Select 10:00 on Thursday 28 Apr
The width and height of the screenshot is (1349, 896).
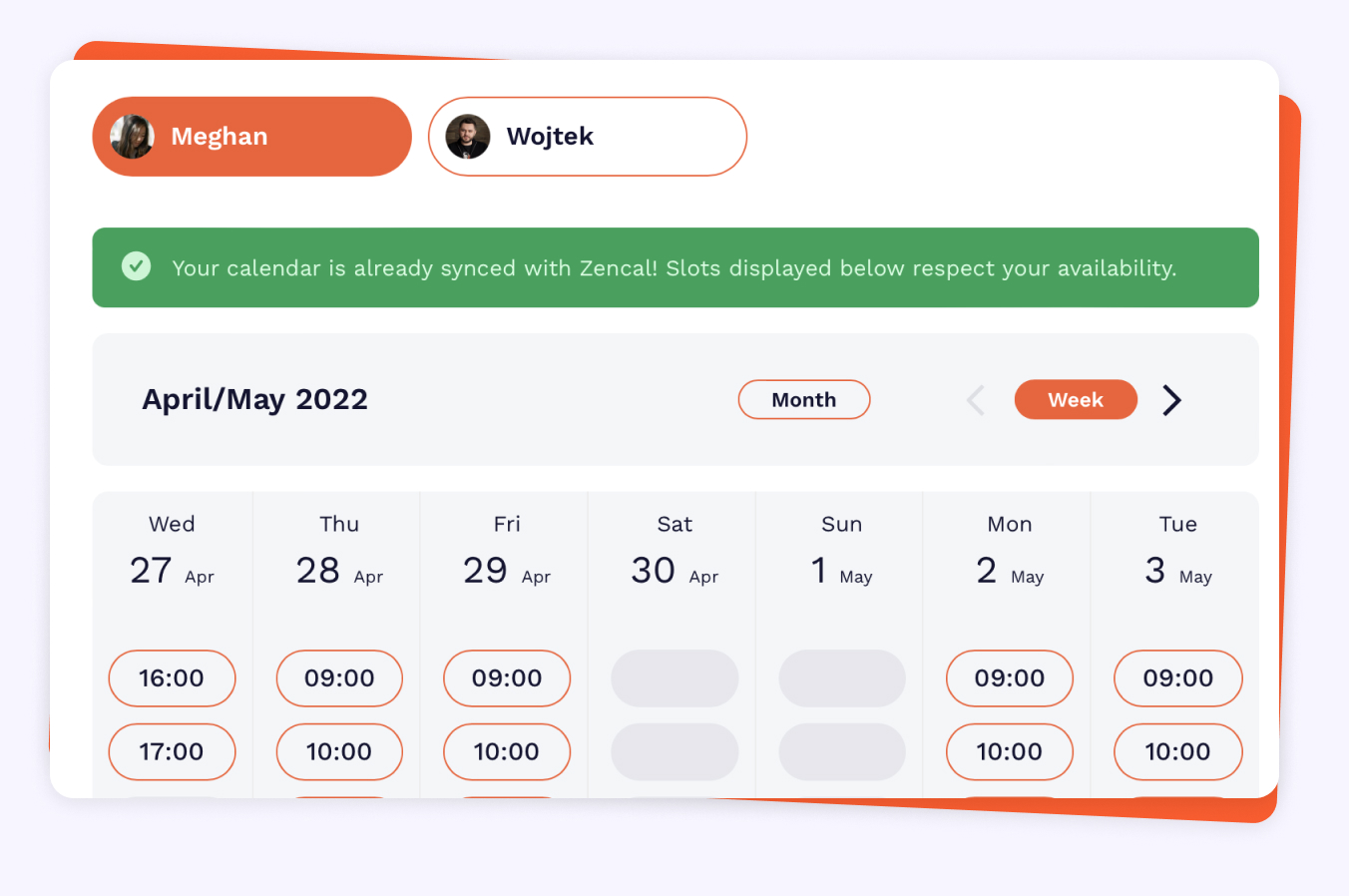pos(339,751)
